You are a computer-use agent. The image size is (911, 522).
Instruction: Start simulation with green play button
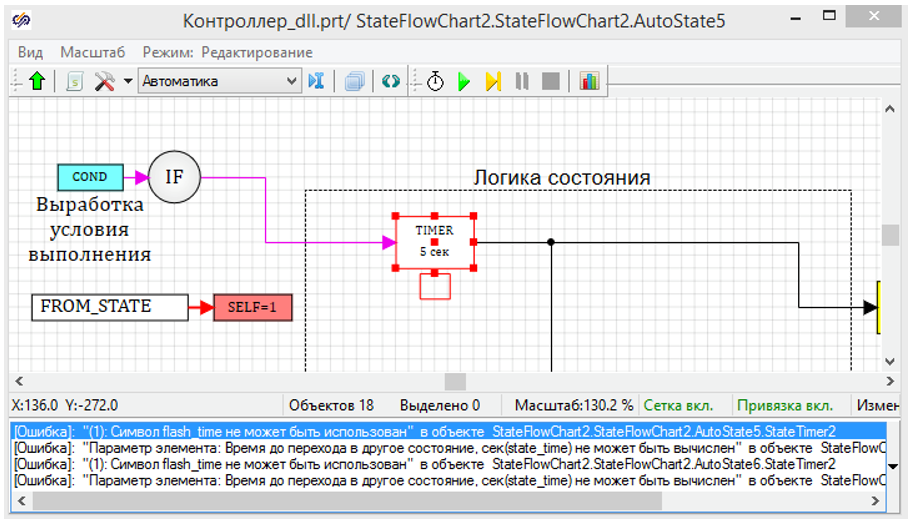[x=464, y=81]
